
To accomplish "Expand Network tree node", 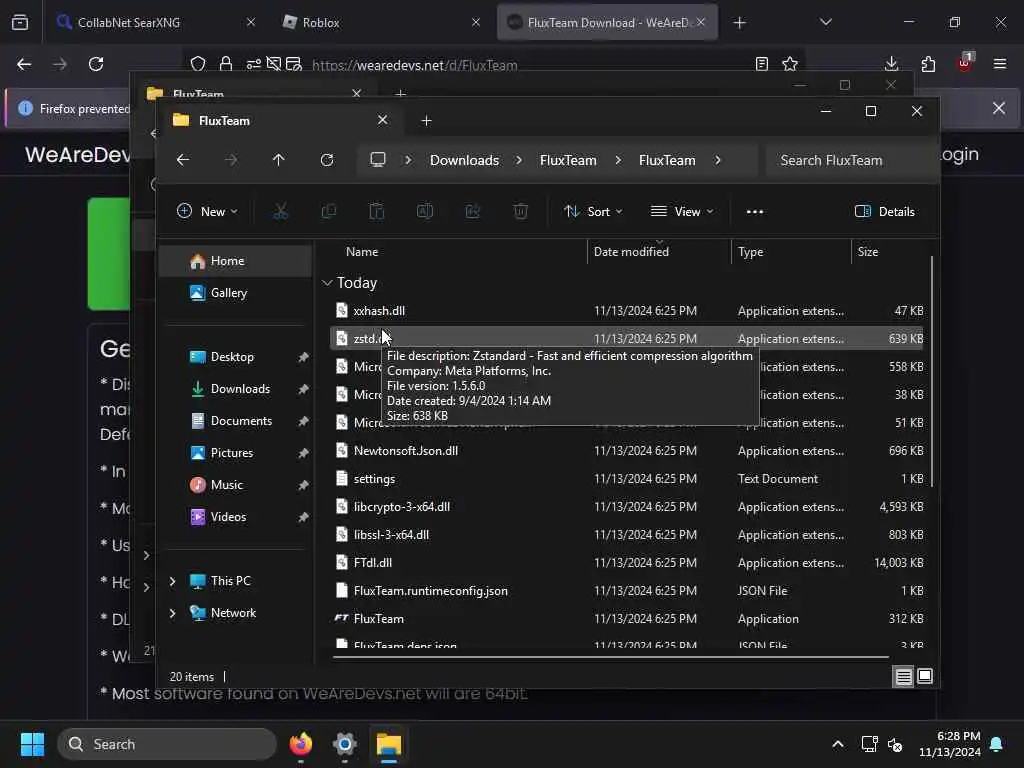I will 172,613.
